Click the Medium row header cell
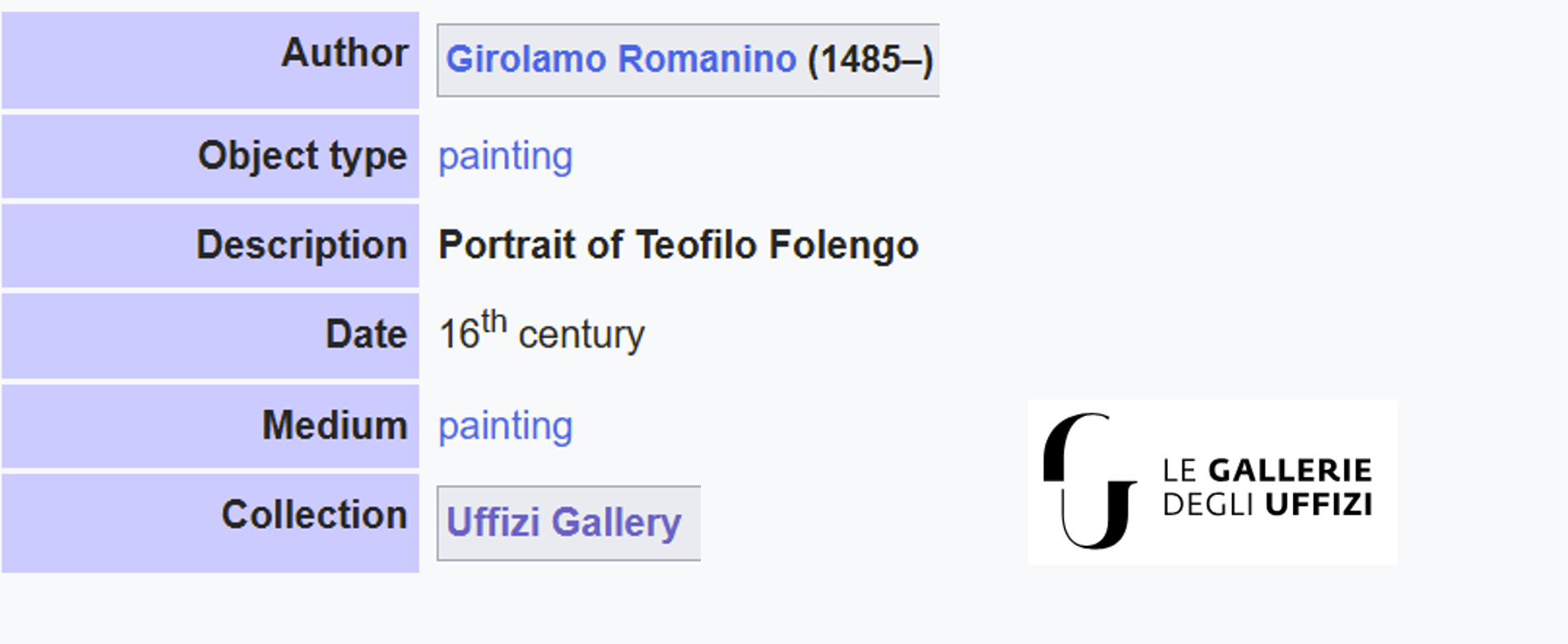Screen dimensions: 1568x644 click(210, 426)
